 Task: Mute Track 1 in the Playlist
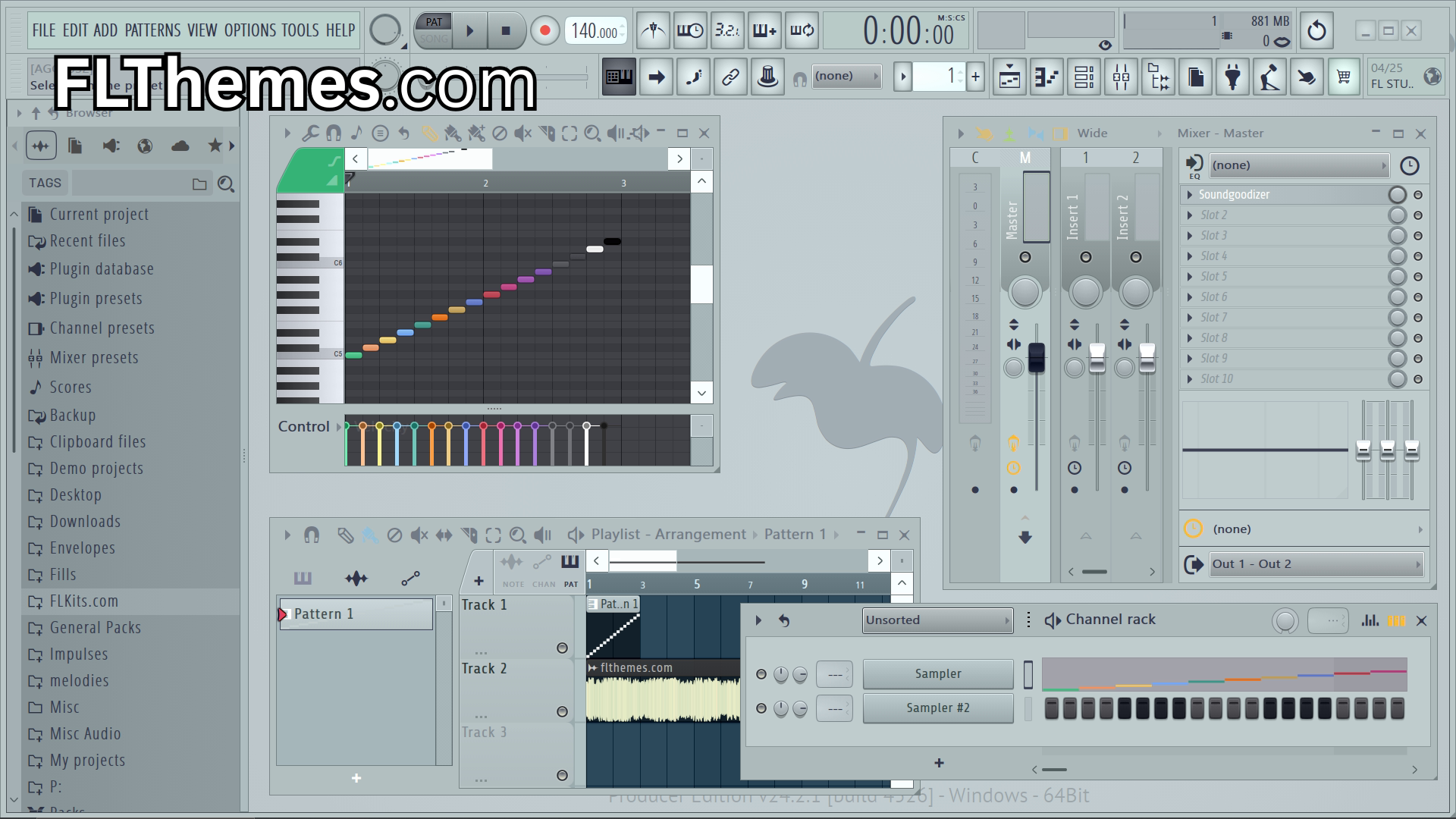(562, 648)
